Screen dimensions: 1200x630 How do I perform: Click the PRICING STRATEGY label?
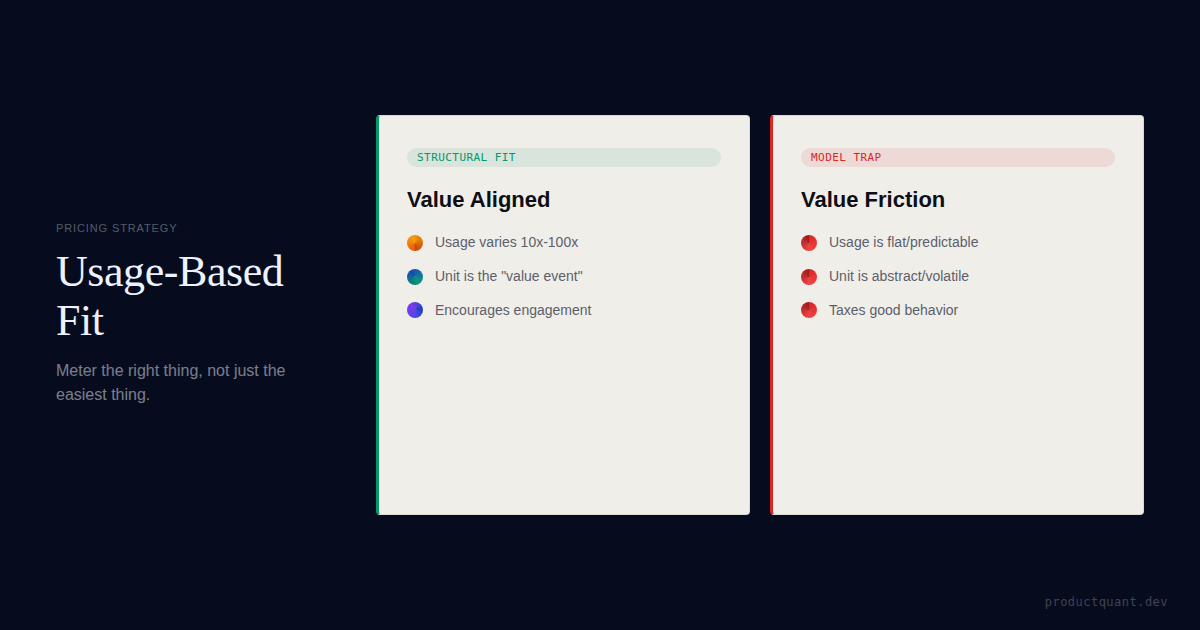coord(116,228)
